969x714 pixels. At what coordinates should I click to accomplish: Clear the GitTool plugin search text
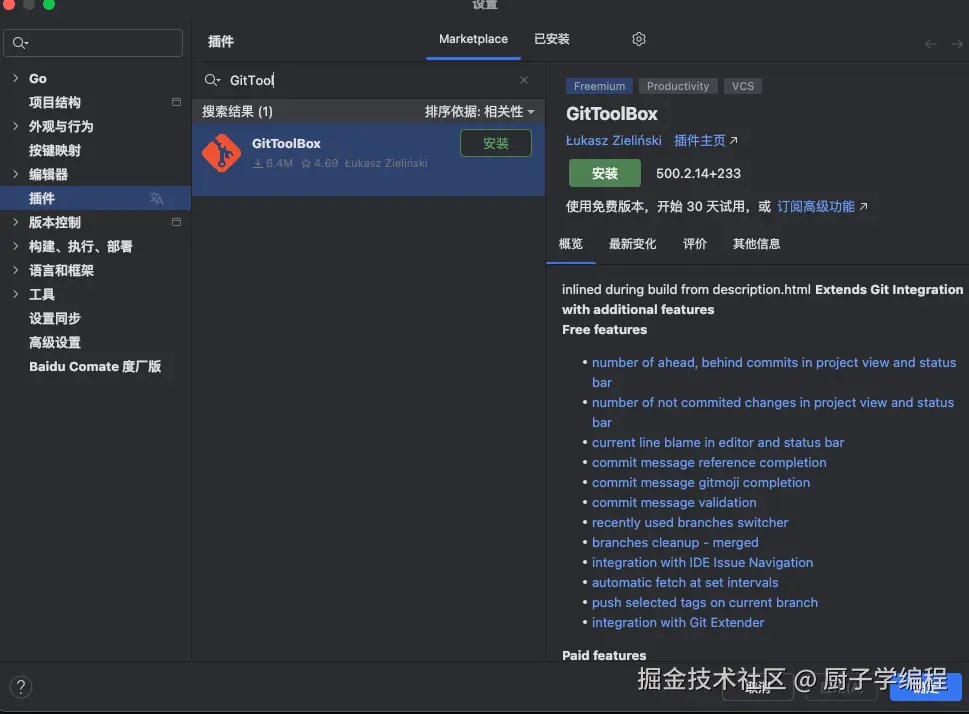[523, 80]
